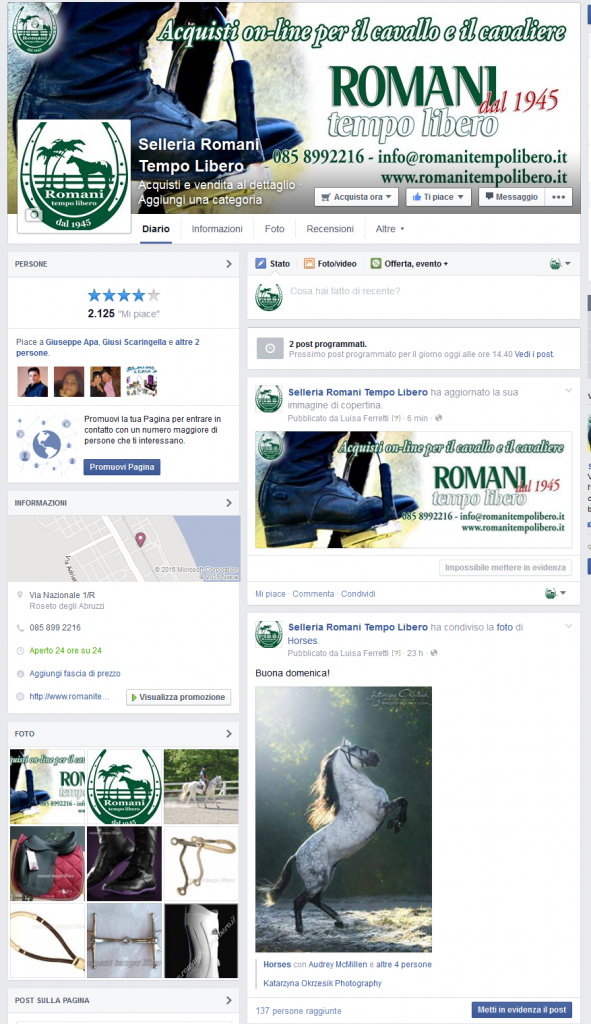Click page avatar on cover photo update post

268,399
